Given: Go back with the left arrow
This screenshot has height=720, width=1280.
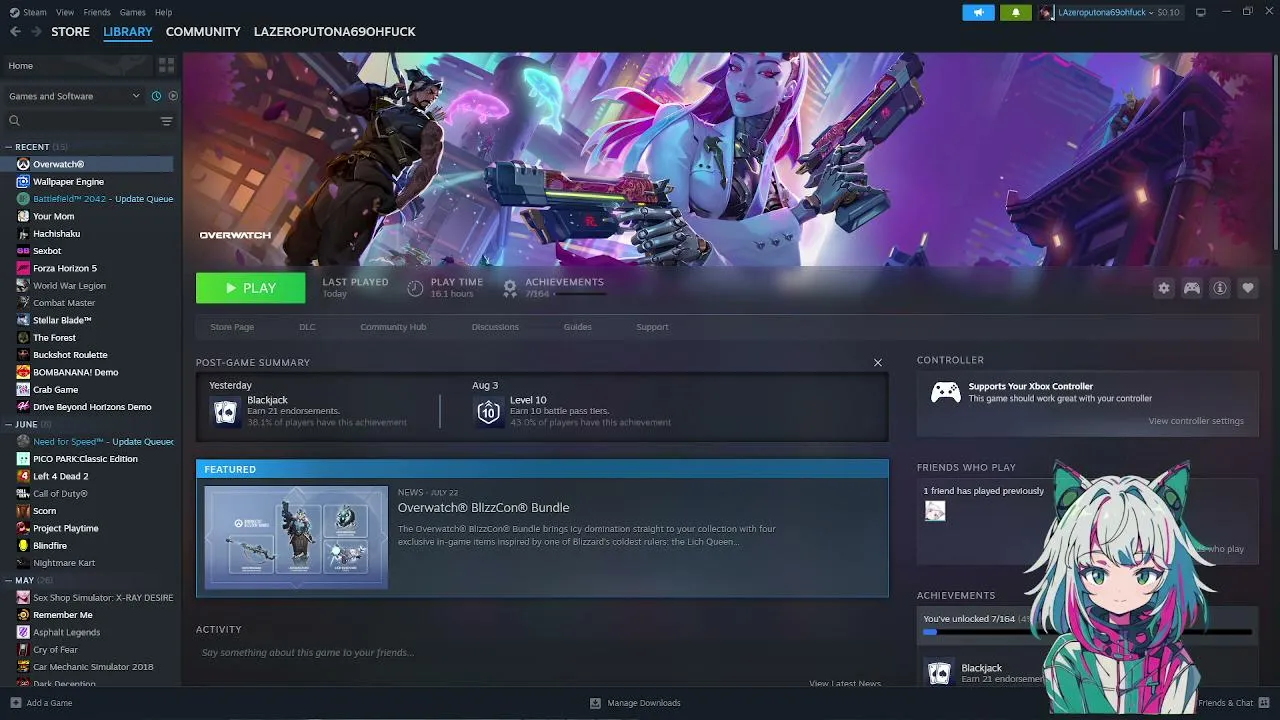Looking at the screenshot, I should 15,32.
